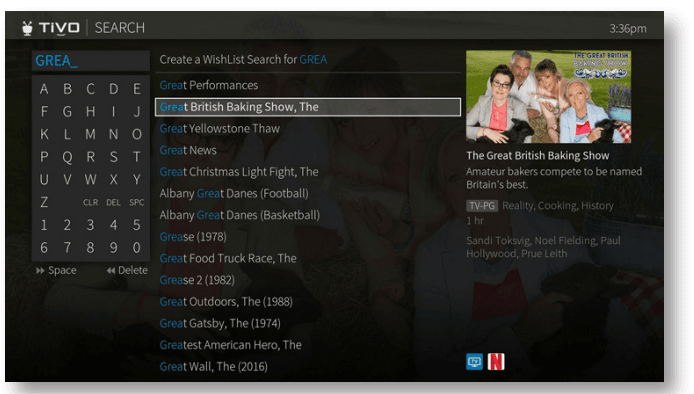This screenshot has height=394, width=694.
Task: Click letter A on keyboard grid
Action: (44, 89)
